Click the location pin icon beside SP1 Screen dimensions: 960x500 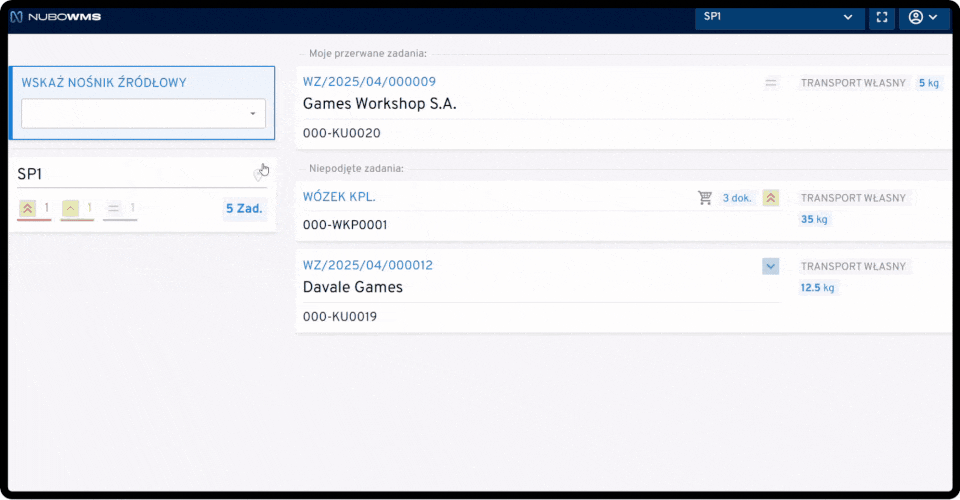pyautogui.click(x=259, y=175)
